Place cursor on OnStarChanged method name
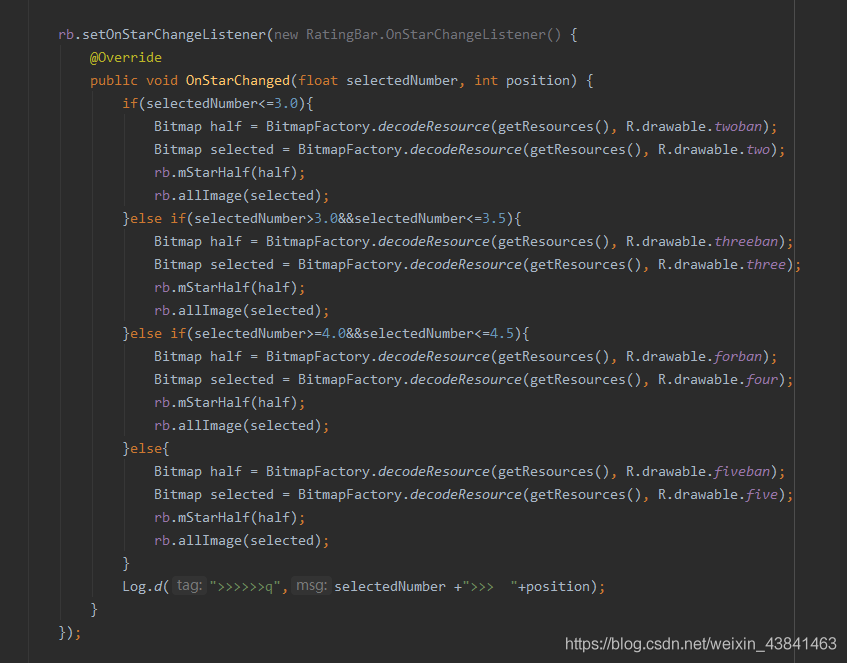847x663 pixels. [238, 81]
